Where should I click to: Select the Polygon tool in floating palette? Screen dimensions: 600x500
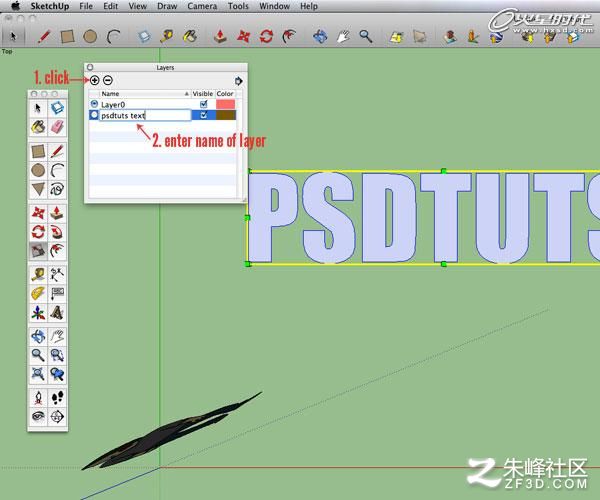tap(38, 189)
